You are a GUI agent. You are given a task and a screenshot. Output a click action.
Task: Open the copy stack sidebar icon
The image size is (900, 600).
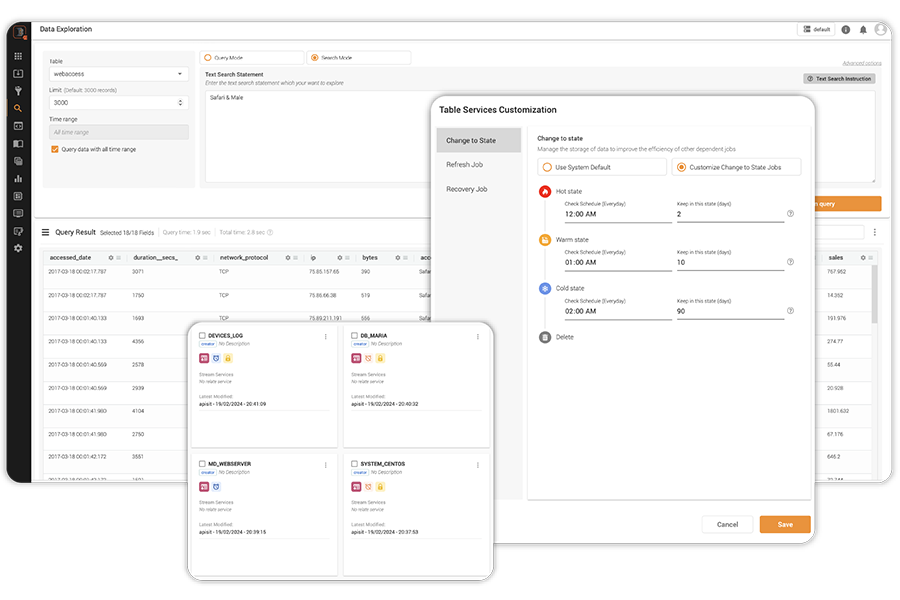[18, 161]
